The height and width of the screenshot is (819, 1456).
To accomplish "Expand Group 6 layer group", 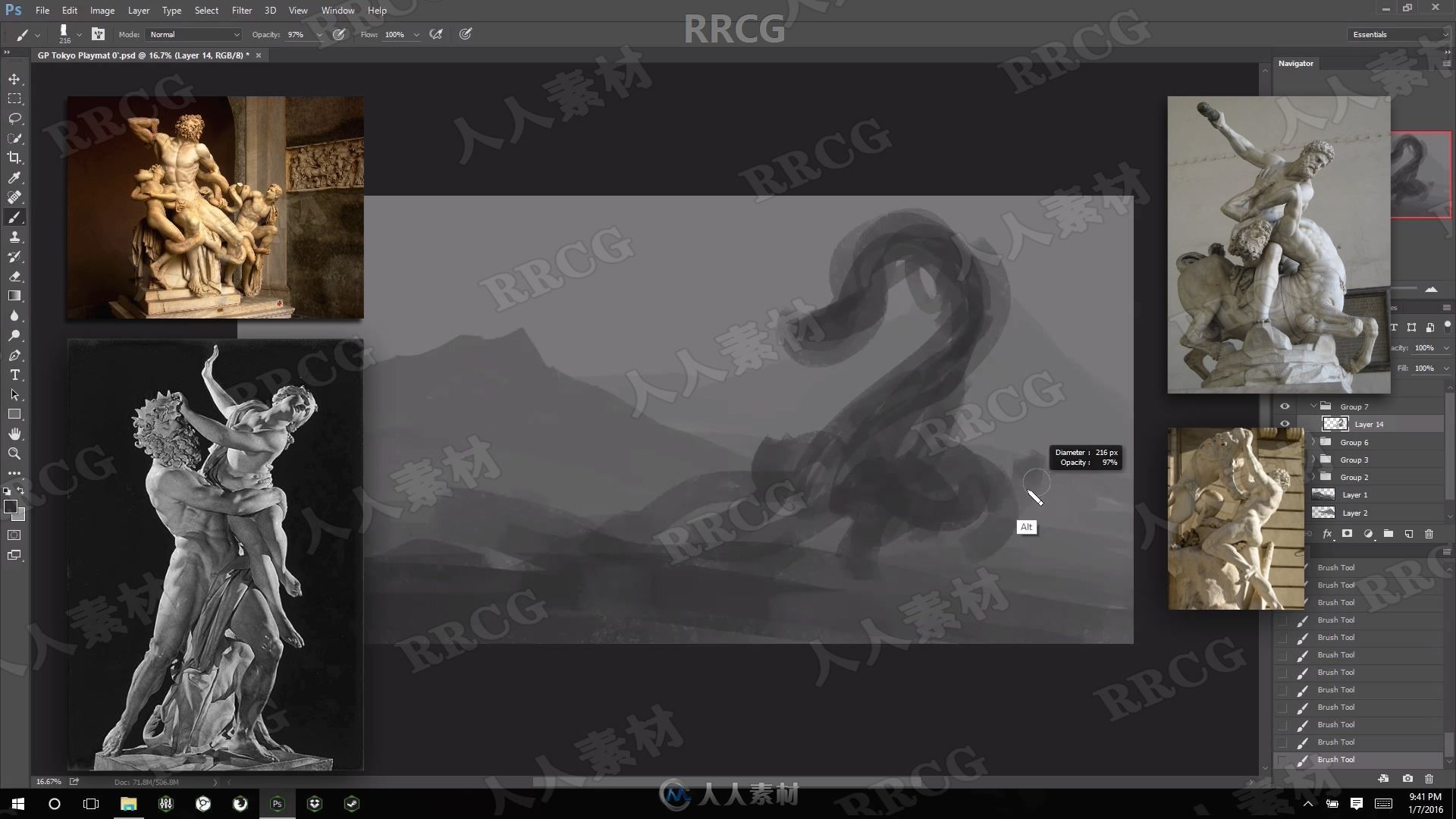I will click(1314, 442).
